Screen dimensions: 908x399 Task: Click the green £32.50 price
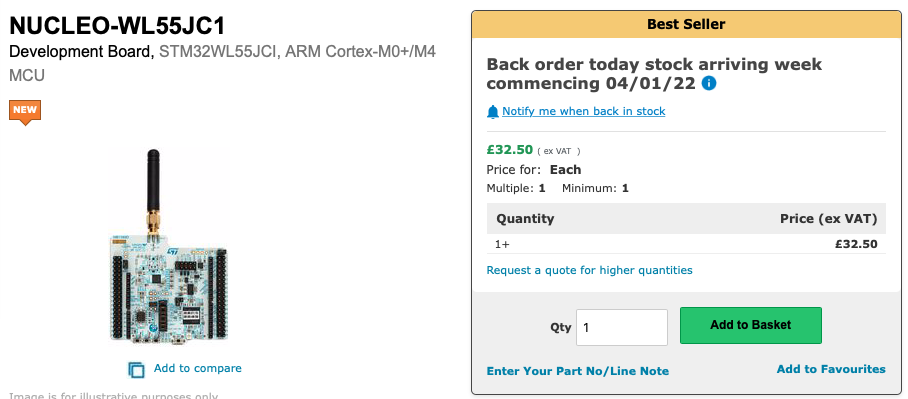510,149
